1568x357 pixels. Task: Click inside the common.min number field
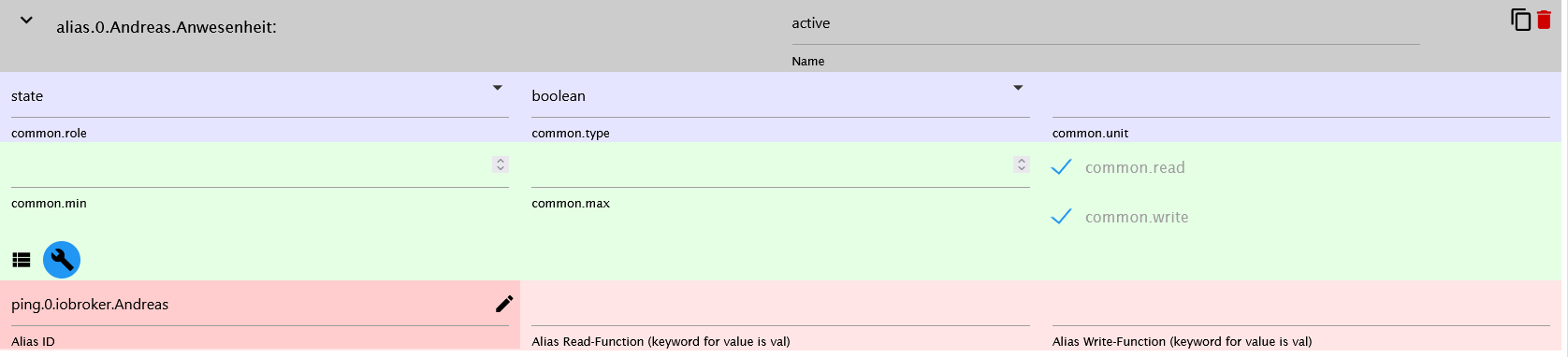pos(251,166)
